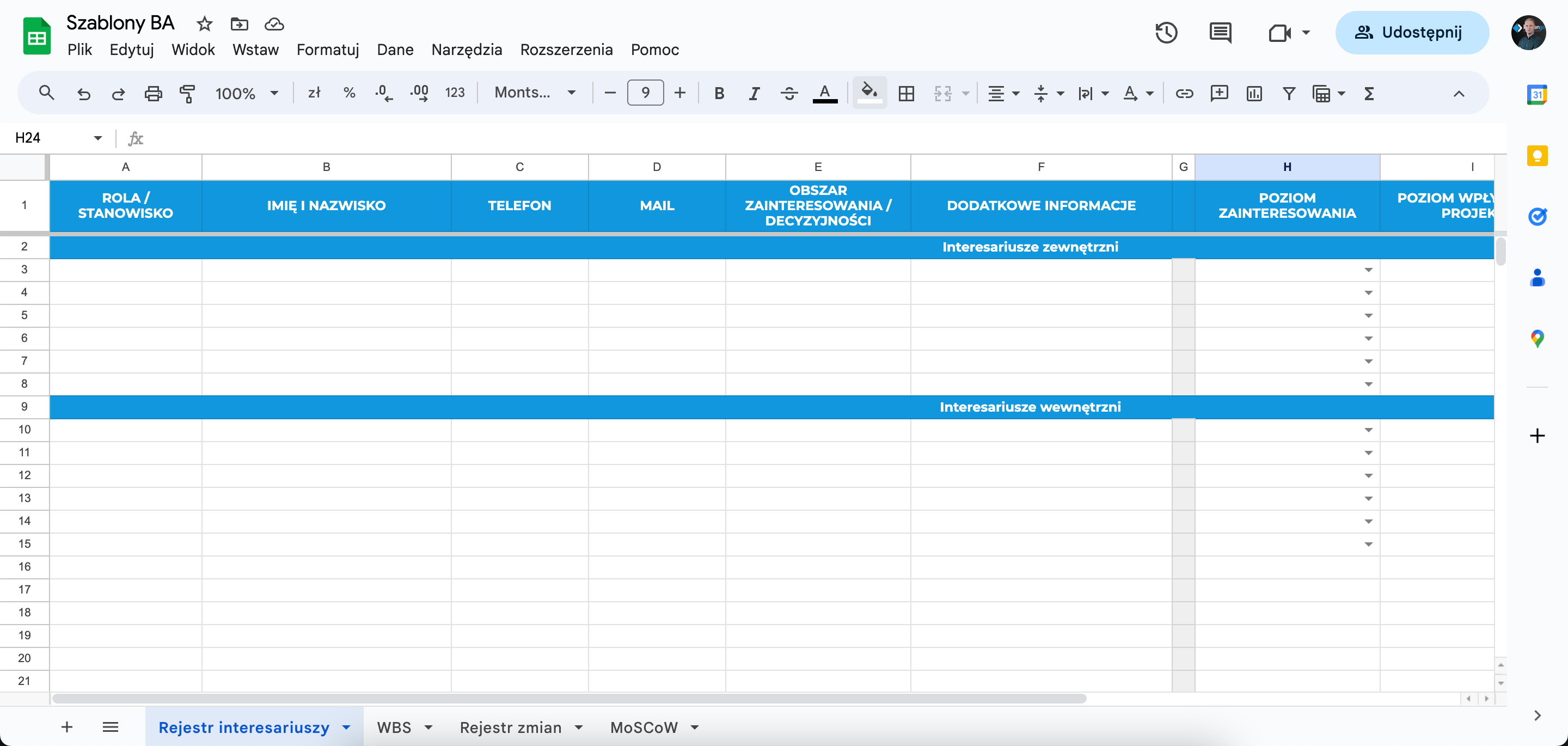Image resolution: width=1568 pixels, height=746 pixels.
Task: Insert link using chain icon
Action: [1184, 93]
